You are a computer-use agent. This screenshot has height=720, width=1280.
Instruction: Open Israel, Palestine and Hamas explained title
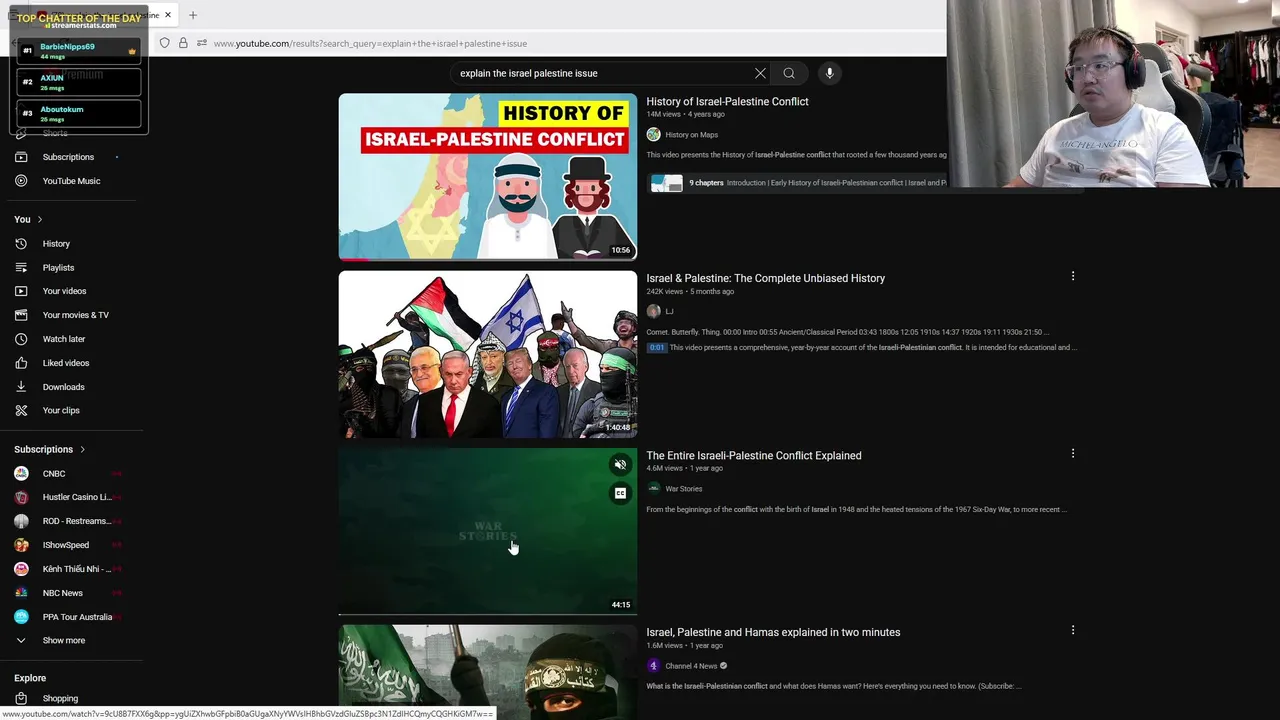[773, 632]
